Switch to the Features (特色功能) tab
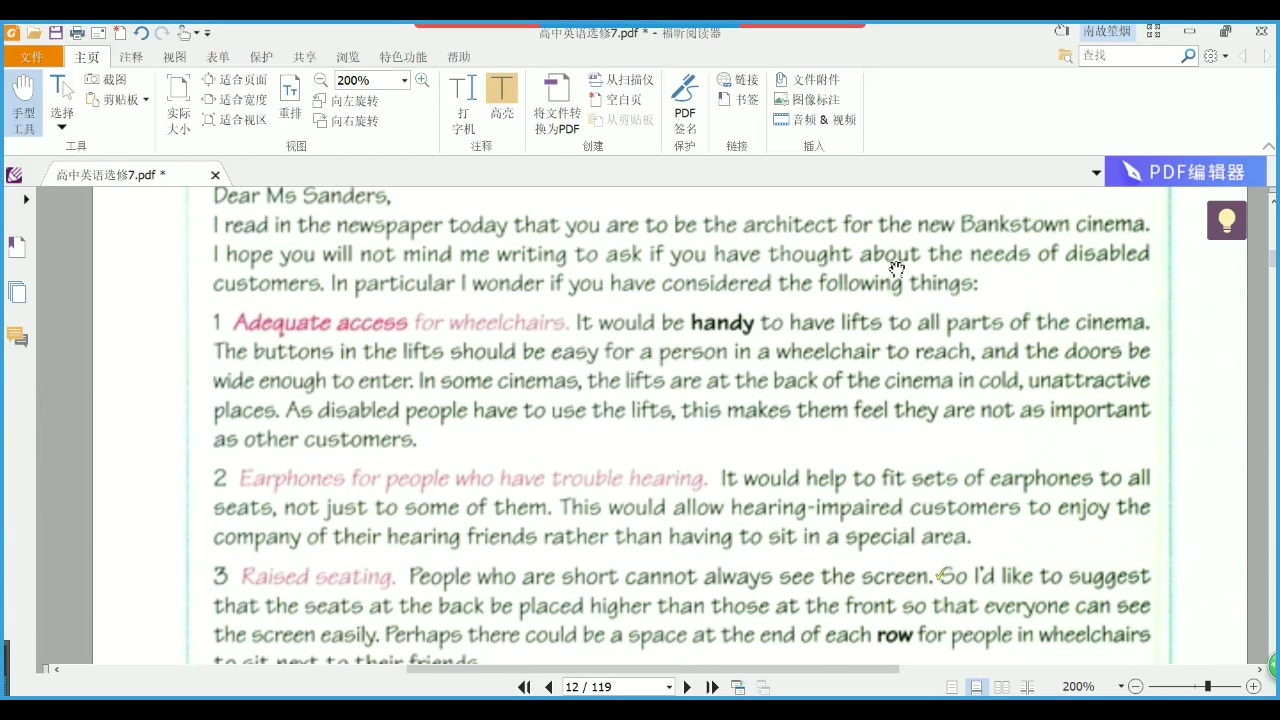Screen dimensions: 1280x720 point(403,57)
